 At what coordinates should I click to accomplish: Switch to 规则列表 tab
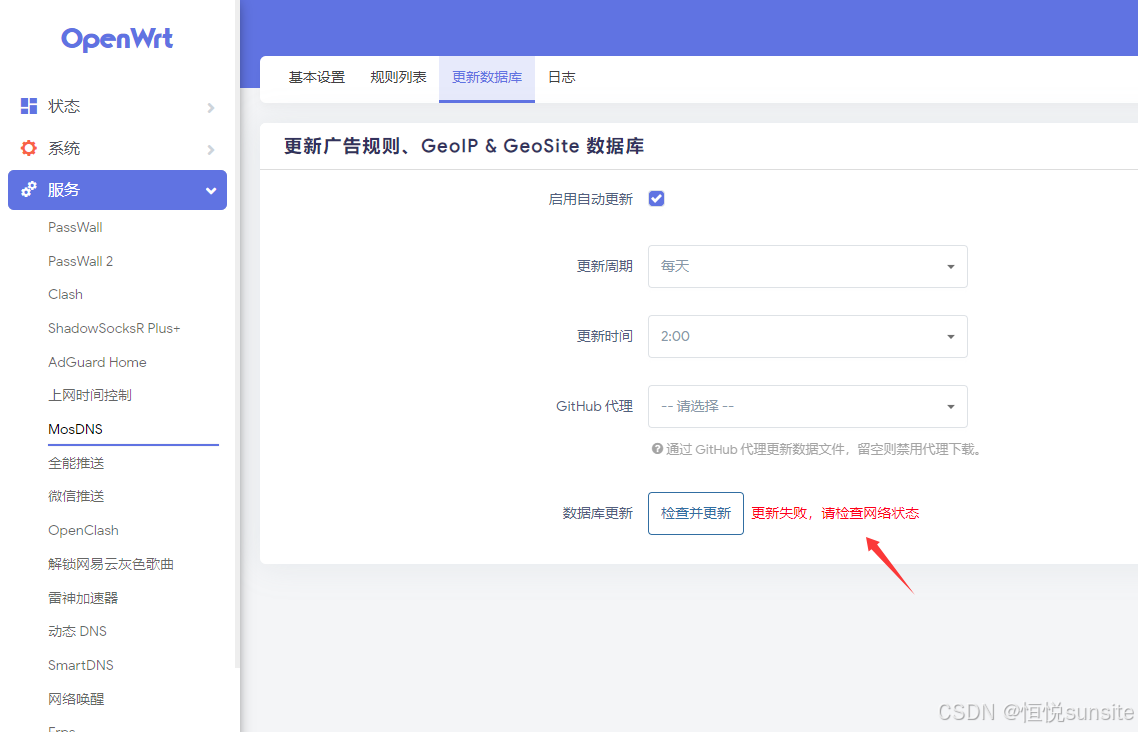(398, 78)
